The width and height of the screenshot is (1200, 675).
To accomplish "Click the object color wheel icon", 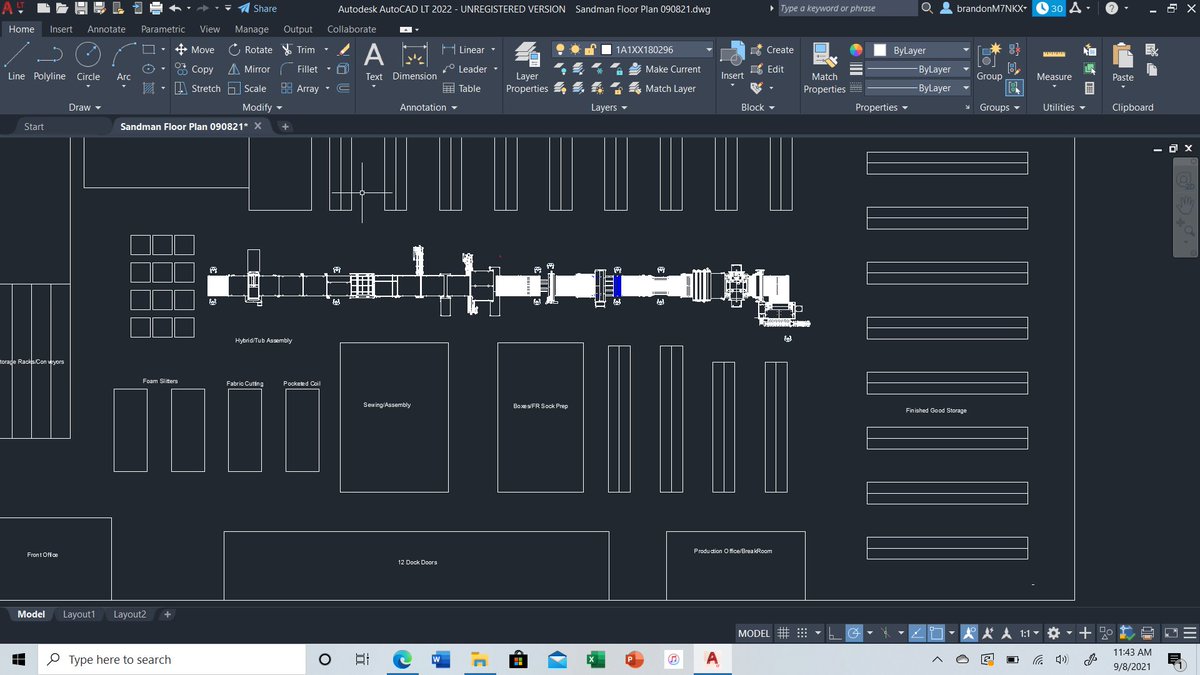I will 856,50.
